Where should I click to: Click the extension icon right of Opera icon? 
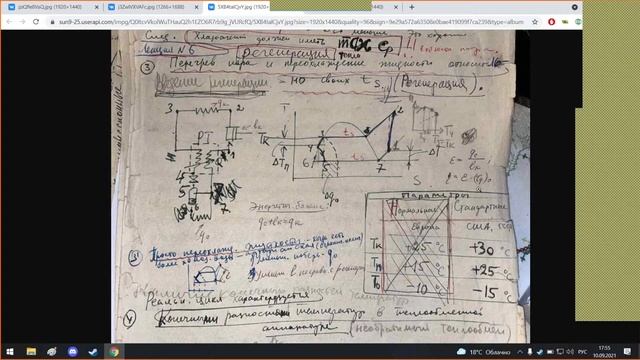[x=565, y=22]
